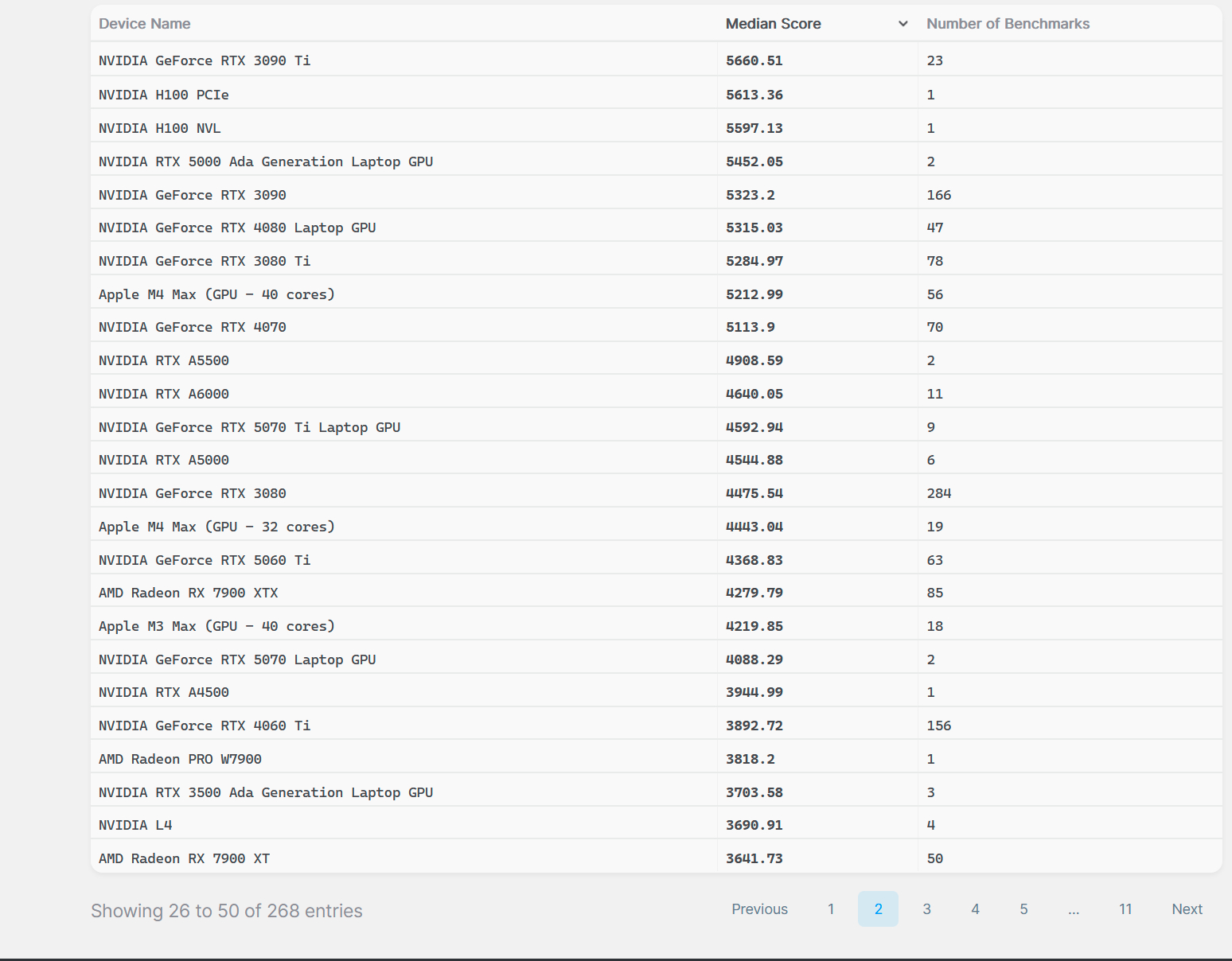Select NVIDIA GeForce RTX 4070 name
The width and height of the screenshot is (1232, 961).
point(193,327)
